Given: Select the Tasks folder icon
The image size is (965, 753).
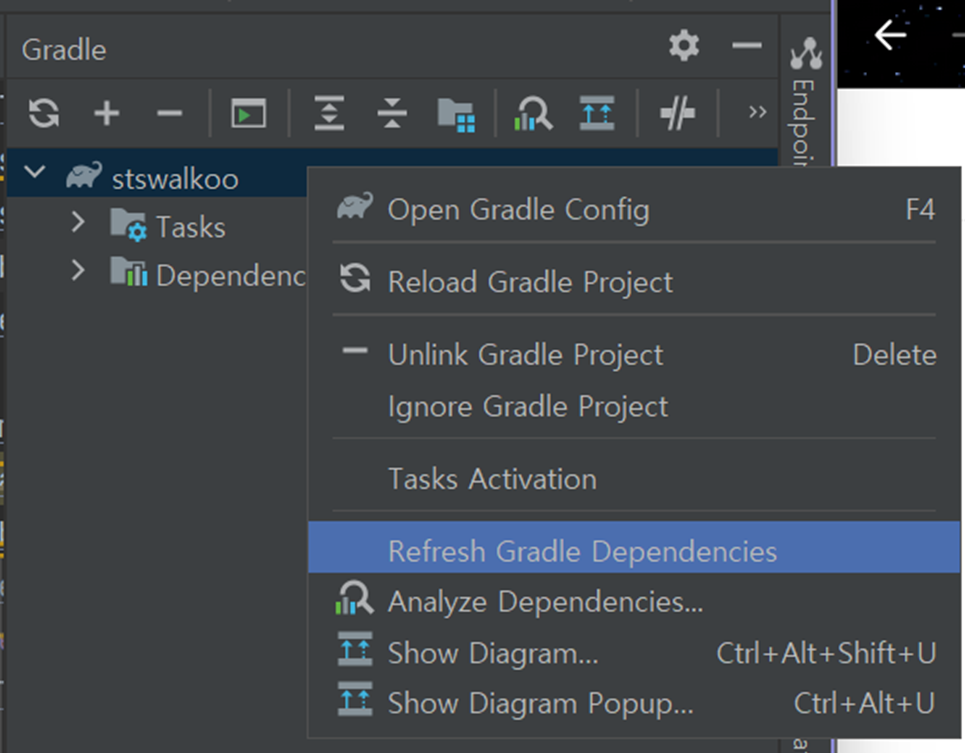Looking at the screenshot, I should tap(129, 225).
